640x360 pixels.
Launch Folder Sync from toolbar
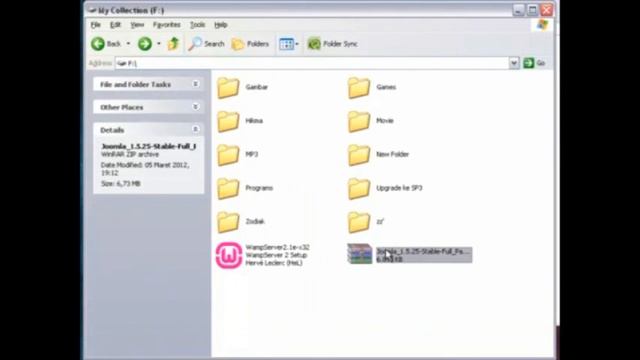(x=332, y=44)
